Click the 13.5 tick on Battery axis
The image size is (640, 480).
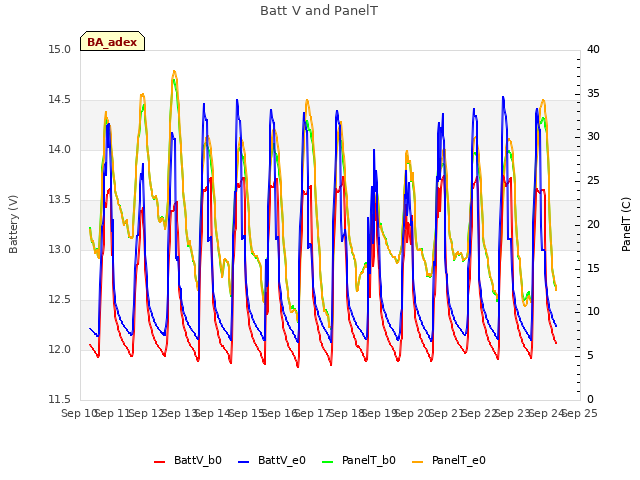60,200
